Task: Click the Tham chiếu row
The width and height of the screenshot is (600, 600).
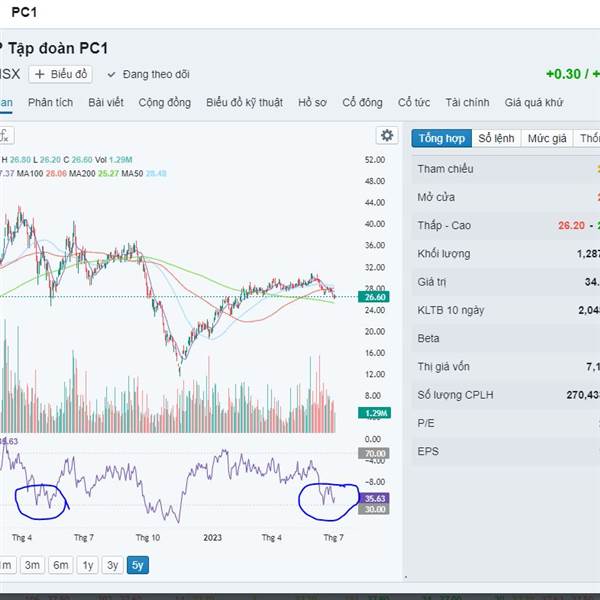Action: tap(506, 169)
